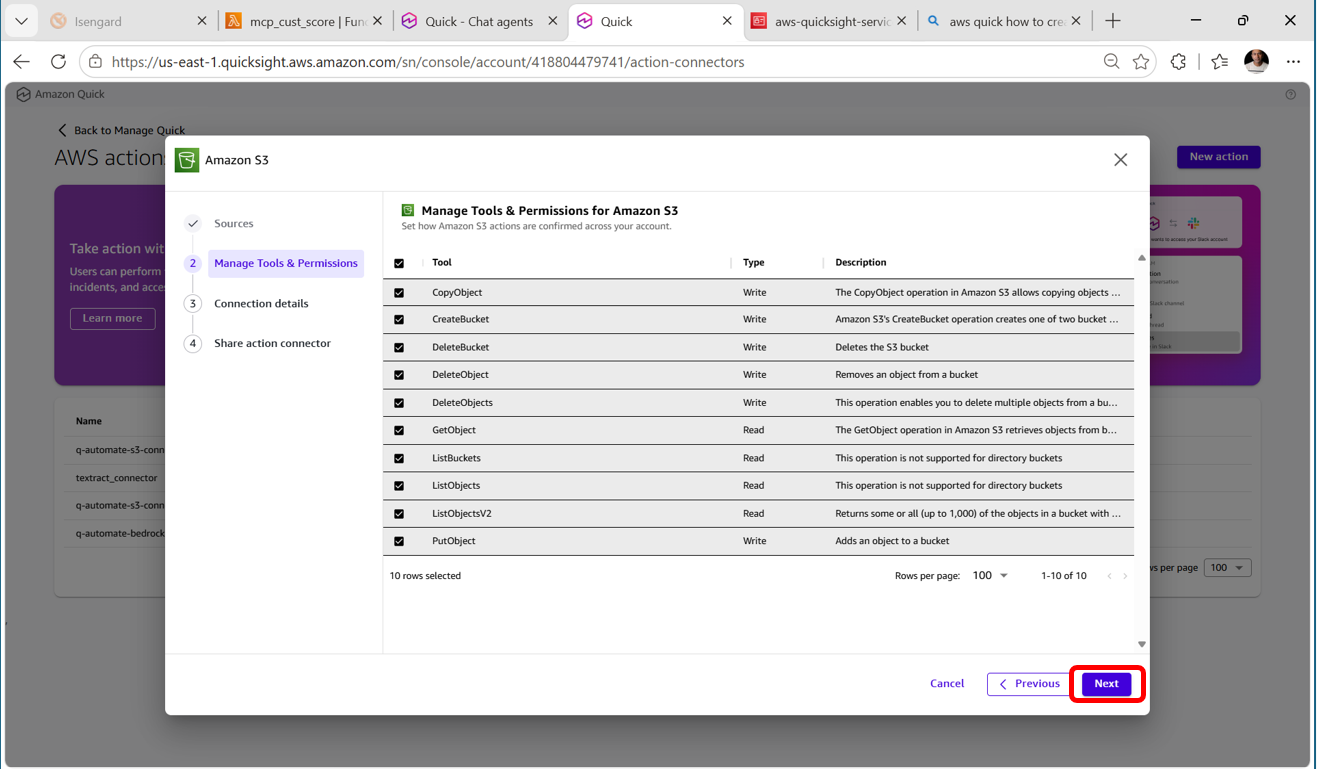Open help icon in Amazon Quick header
Screen dimensions: 1318x769
tap(1290, 95)
